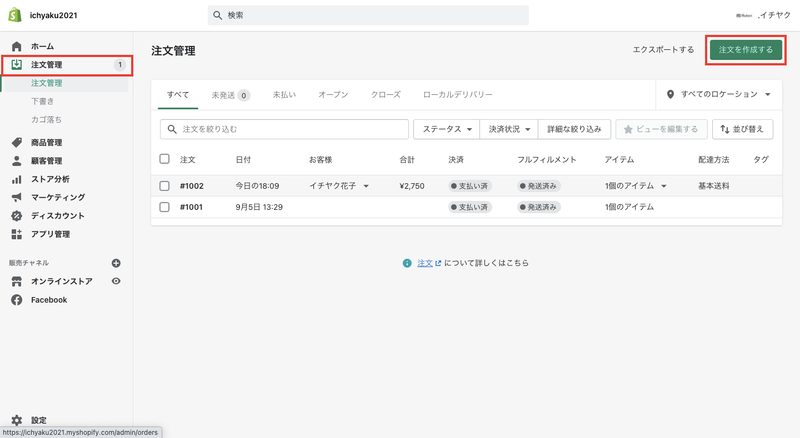
Task: Expand customer イチヤク花子 dropdown arrow
Action: coord(366,186)
